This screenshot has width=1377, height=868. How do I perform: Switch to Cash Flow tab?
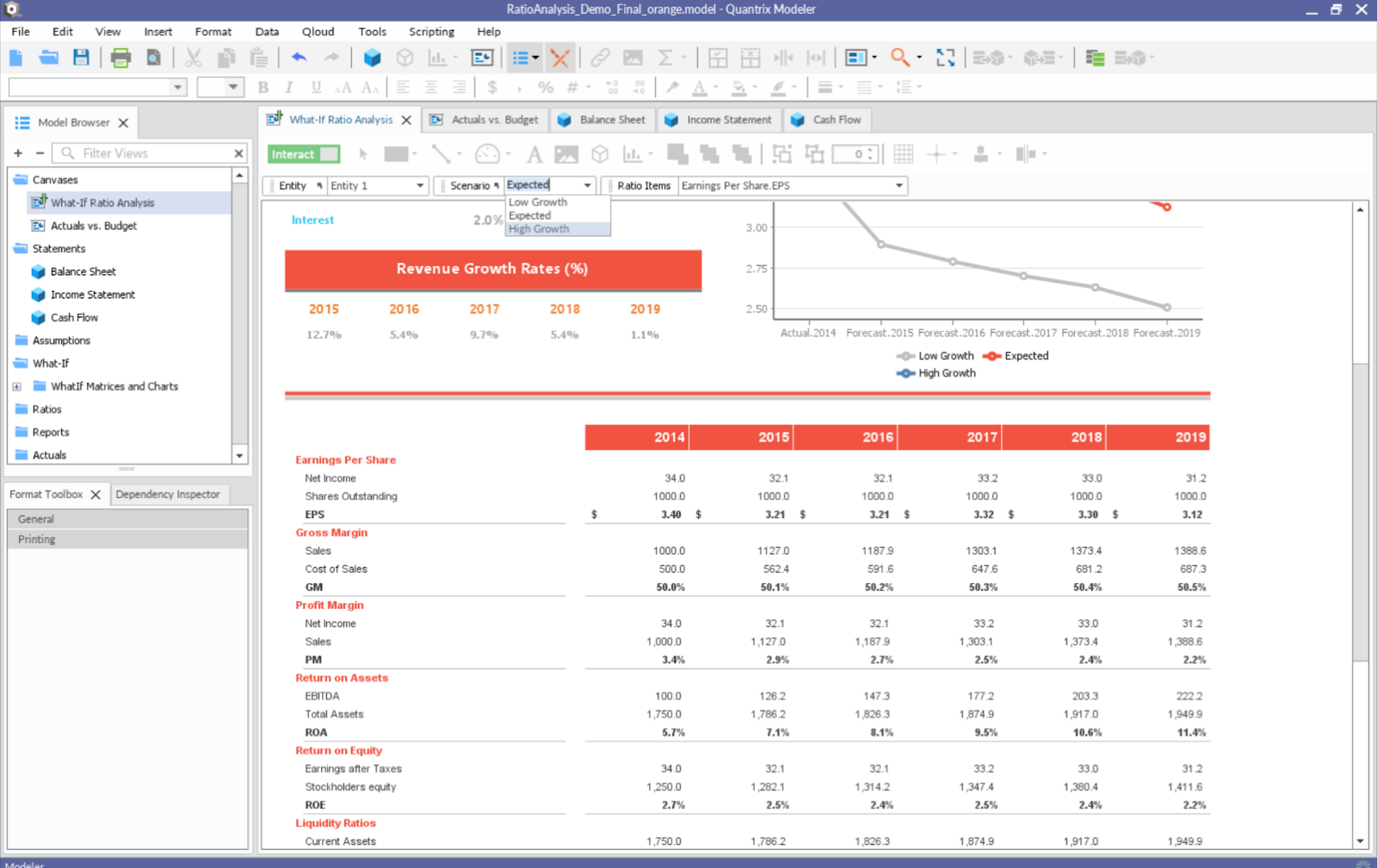pyautogui.click(x=827, y=120)
